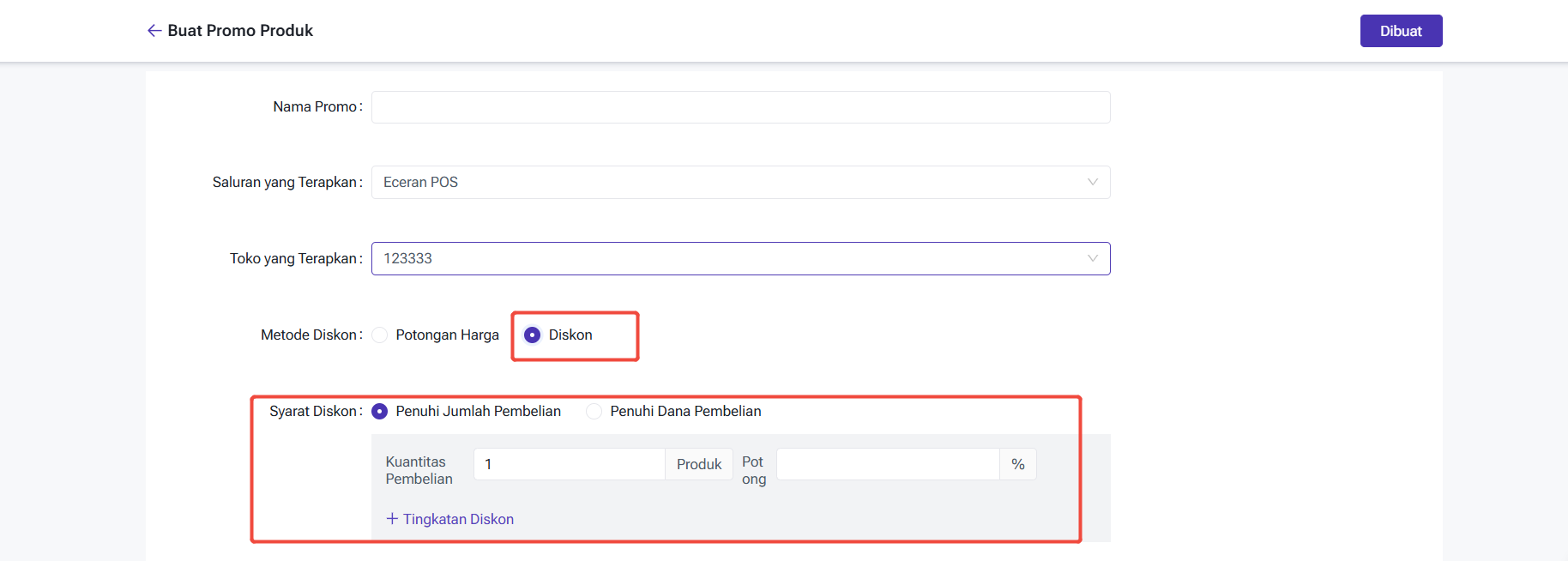Viewport: 1568px width, 561px height.
Task: Switch to Penuhi Dana Pembelian condition
Action: (x=594, y=411)
